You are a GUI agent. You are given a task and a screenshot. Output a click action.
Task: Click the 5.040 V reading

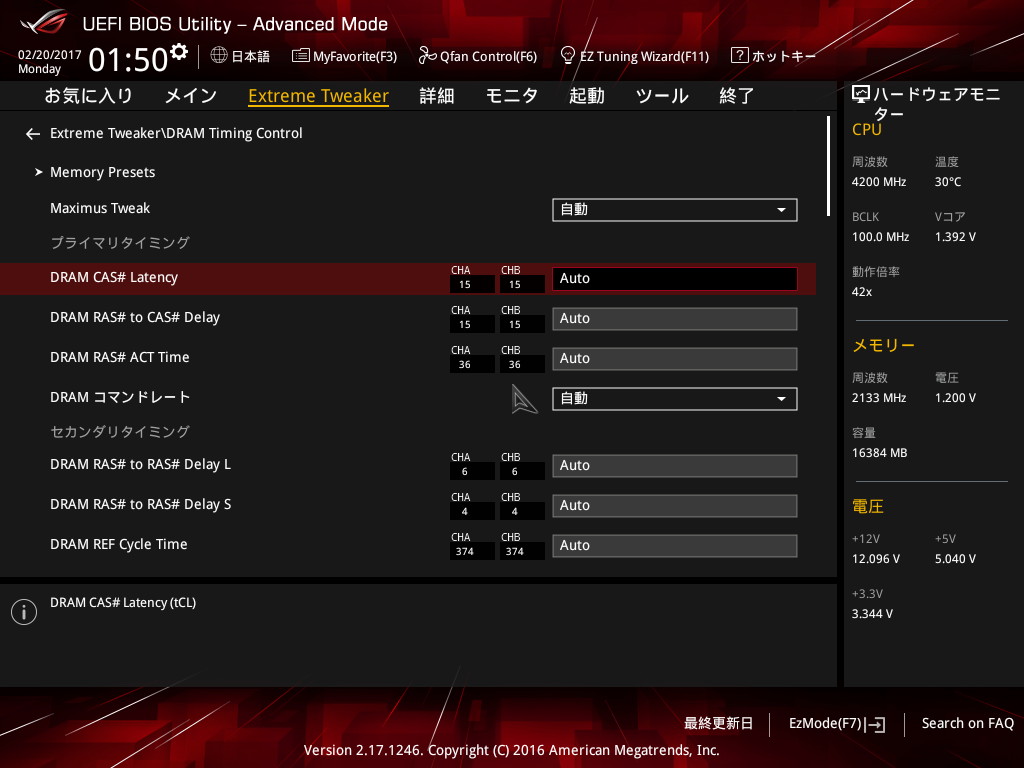coord(955,559)
